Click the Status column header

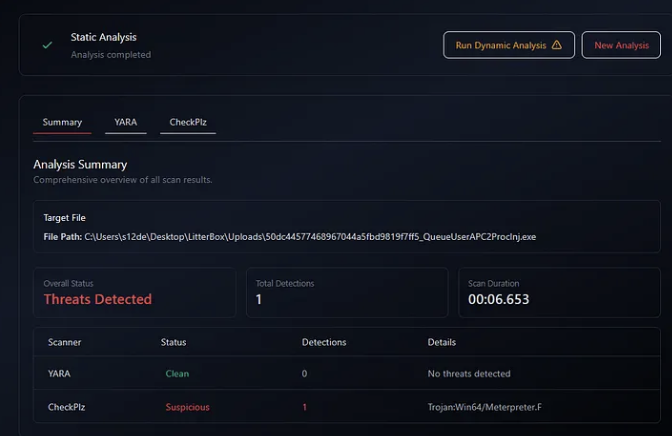point(173,342)
